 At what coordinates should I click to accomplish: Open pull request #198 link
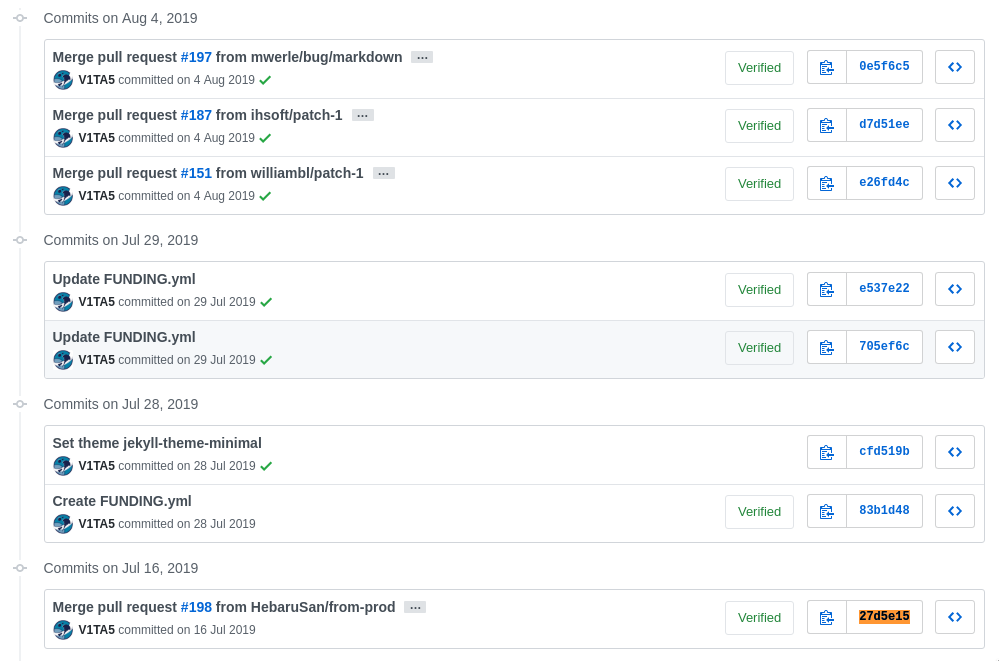click(196, 607)
